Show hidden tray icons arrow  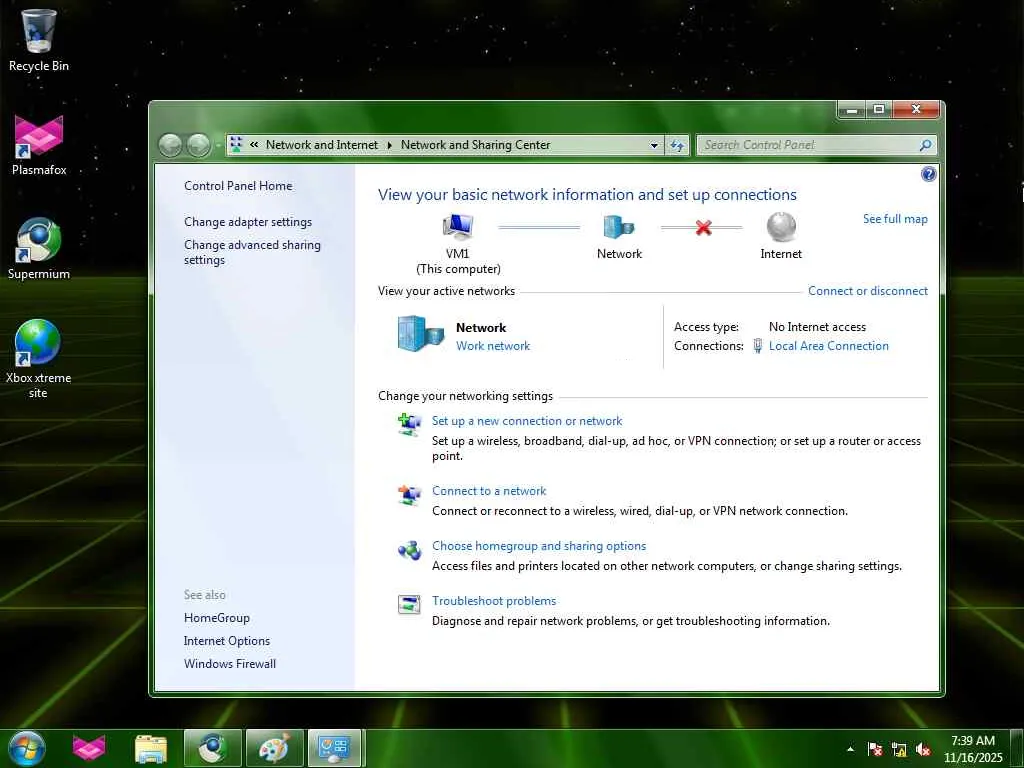pyautogui.click(x=850, y=749)
